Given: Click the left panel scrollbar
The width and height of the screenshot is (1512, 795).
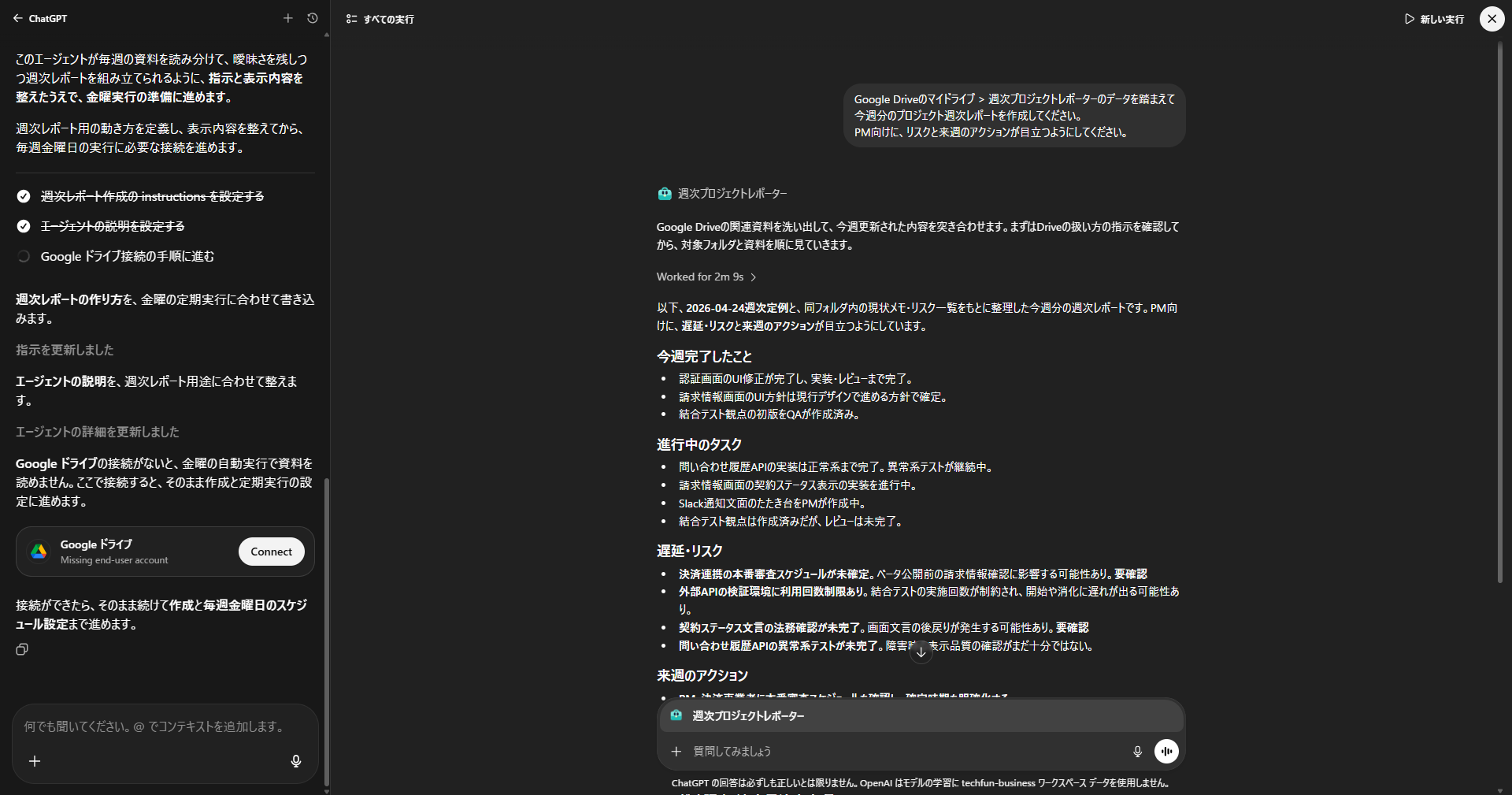Looking at the screenshot, I should click(327, 630).
